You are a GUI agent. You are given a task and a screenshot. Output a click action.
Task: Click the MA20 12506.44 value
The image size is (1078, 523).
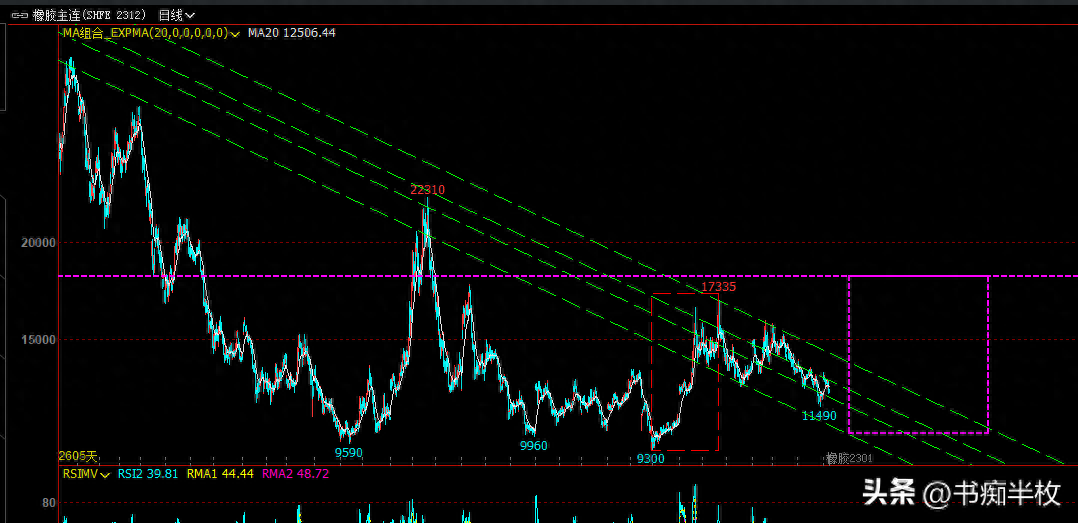tap(292, 32)
